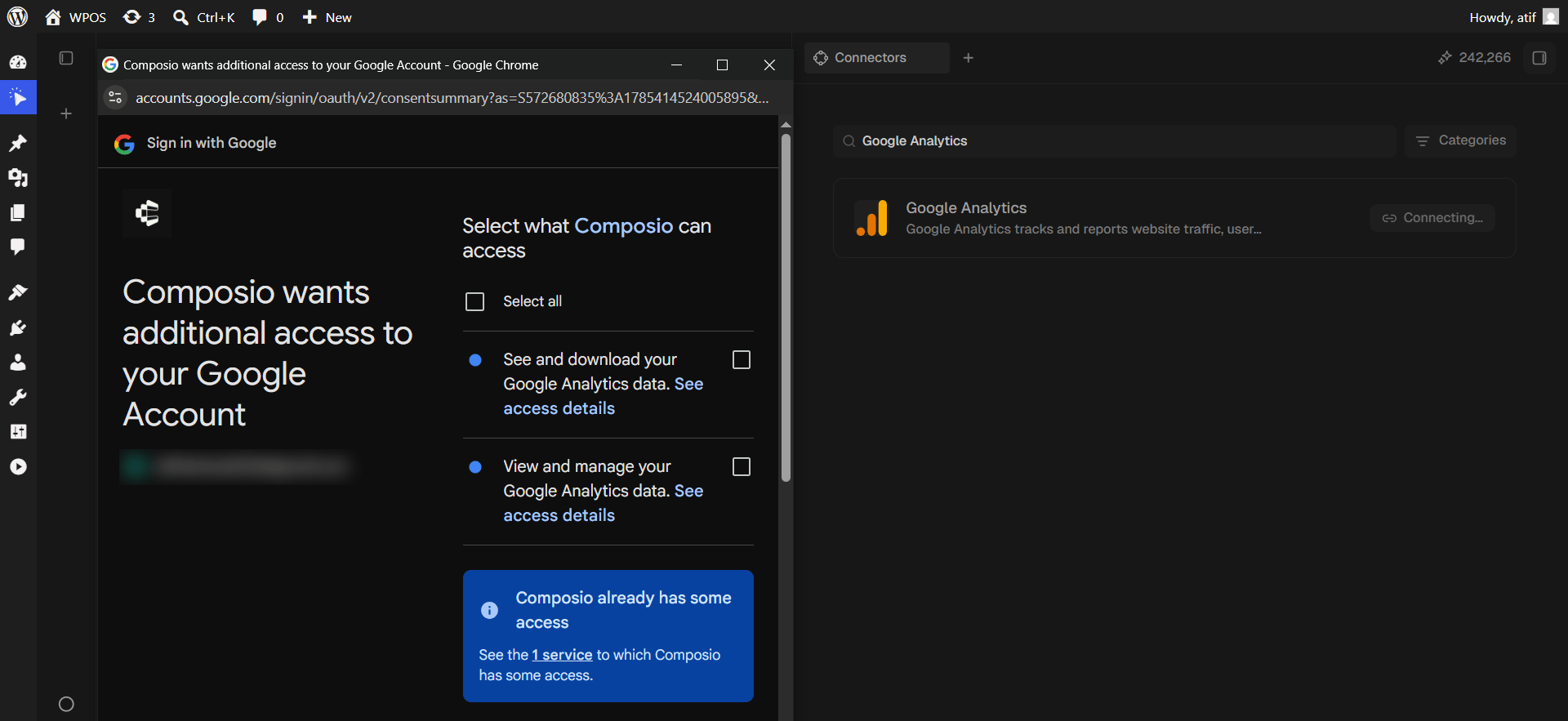Click the Connecting... button
1568x721 pixels.
[x=1432, y=218]
